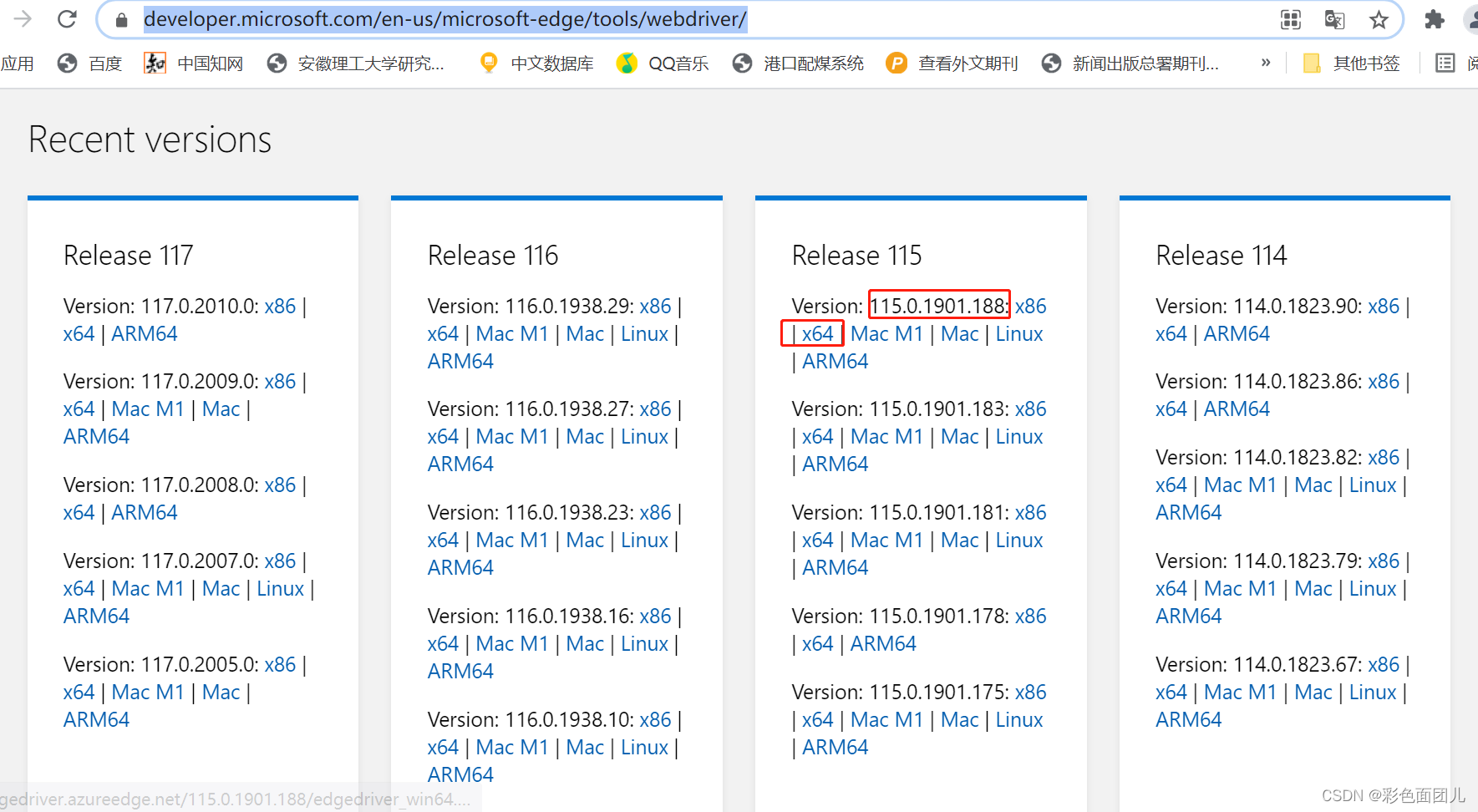This screenshot has height=812, width=1478.
Task: Download ARM64 driver for version 117.0.2010.0
Action: [145, 334]
